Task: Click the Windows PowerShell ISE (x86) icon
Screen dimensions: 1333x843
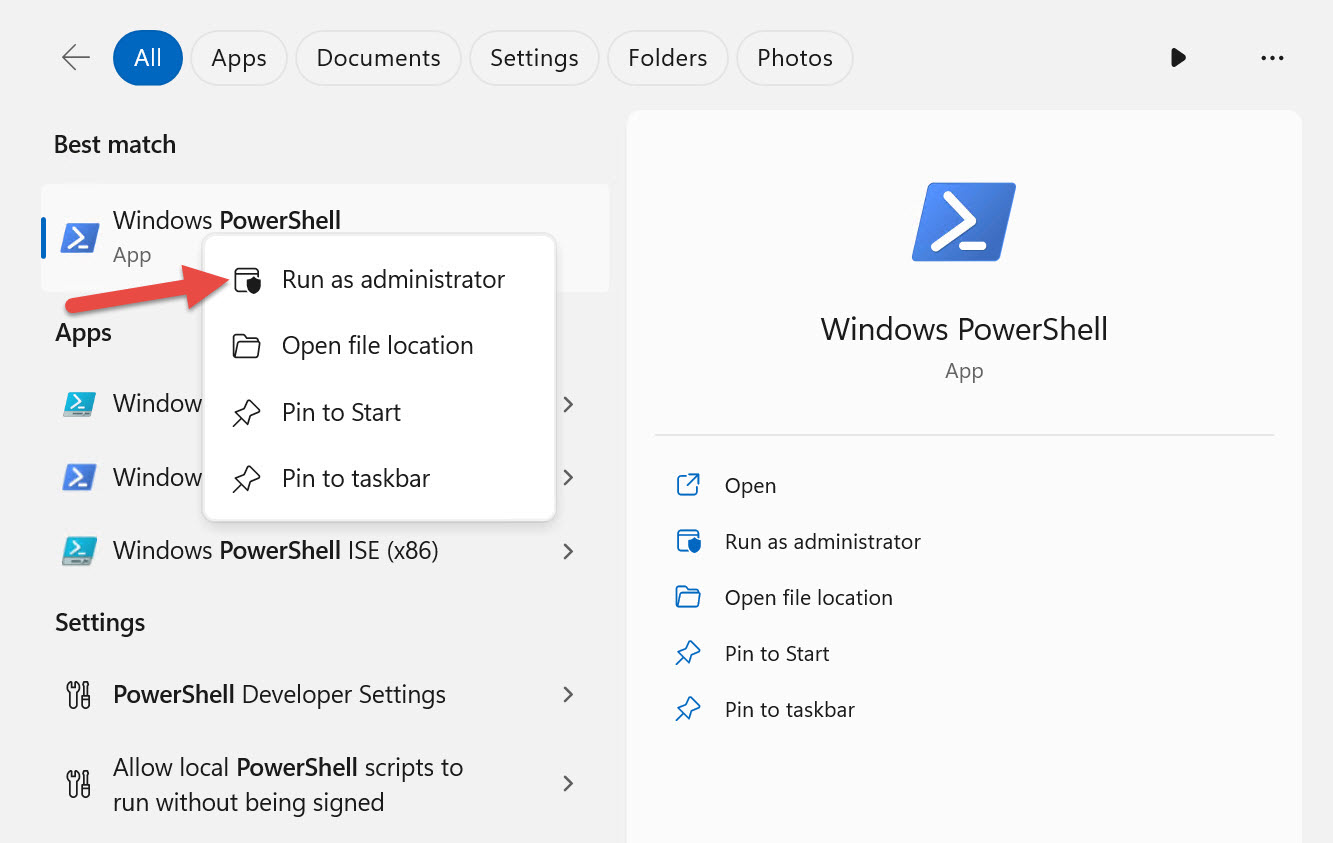Action: click(78, 551)
